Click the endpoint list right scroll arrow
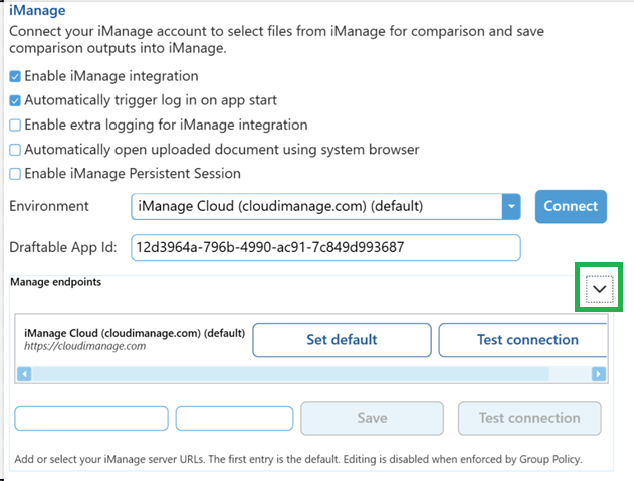 [598, 374]
